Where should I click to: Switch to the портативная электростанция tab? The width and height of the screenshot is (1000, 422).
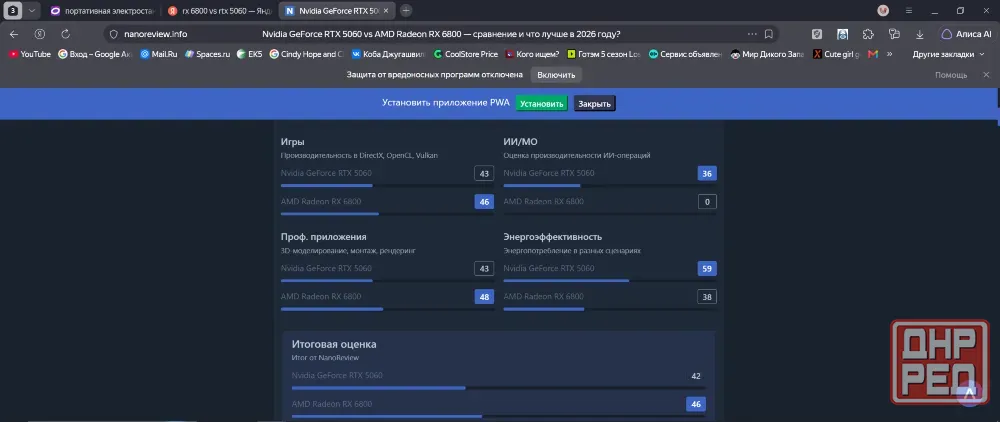[102, 11]
